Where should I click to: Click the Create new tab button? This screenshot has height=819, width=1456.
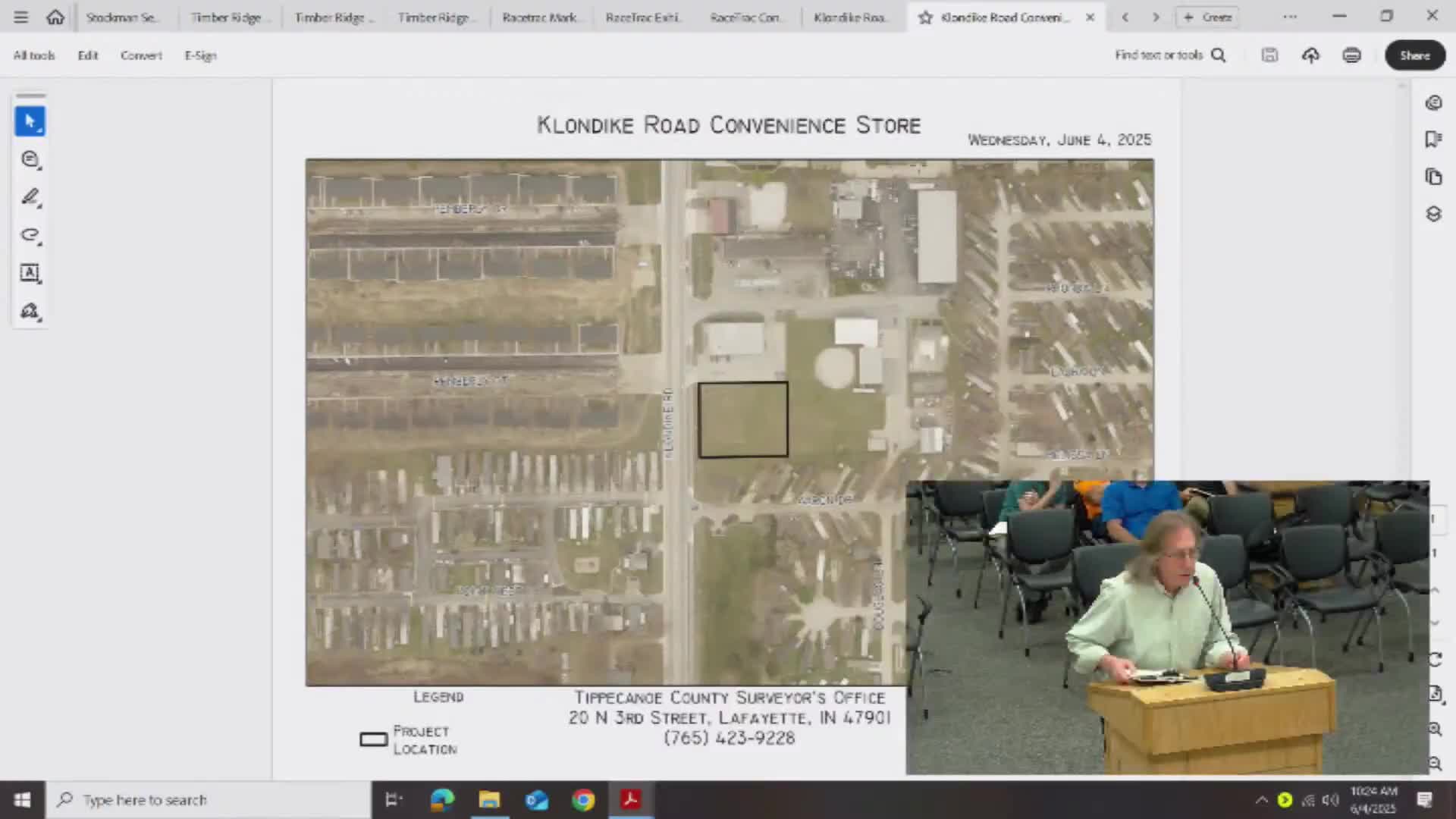point(1207,17)
